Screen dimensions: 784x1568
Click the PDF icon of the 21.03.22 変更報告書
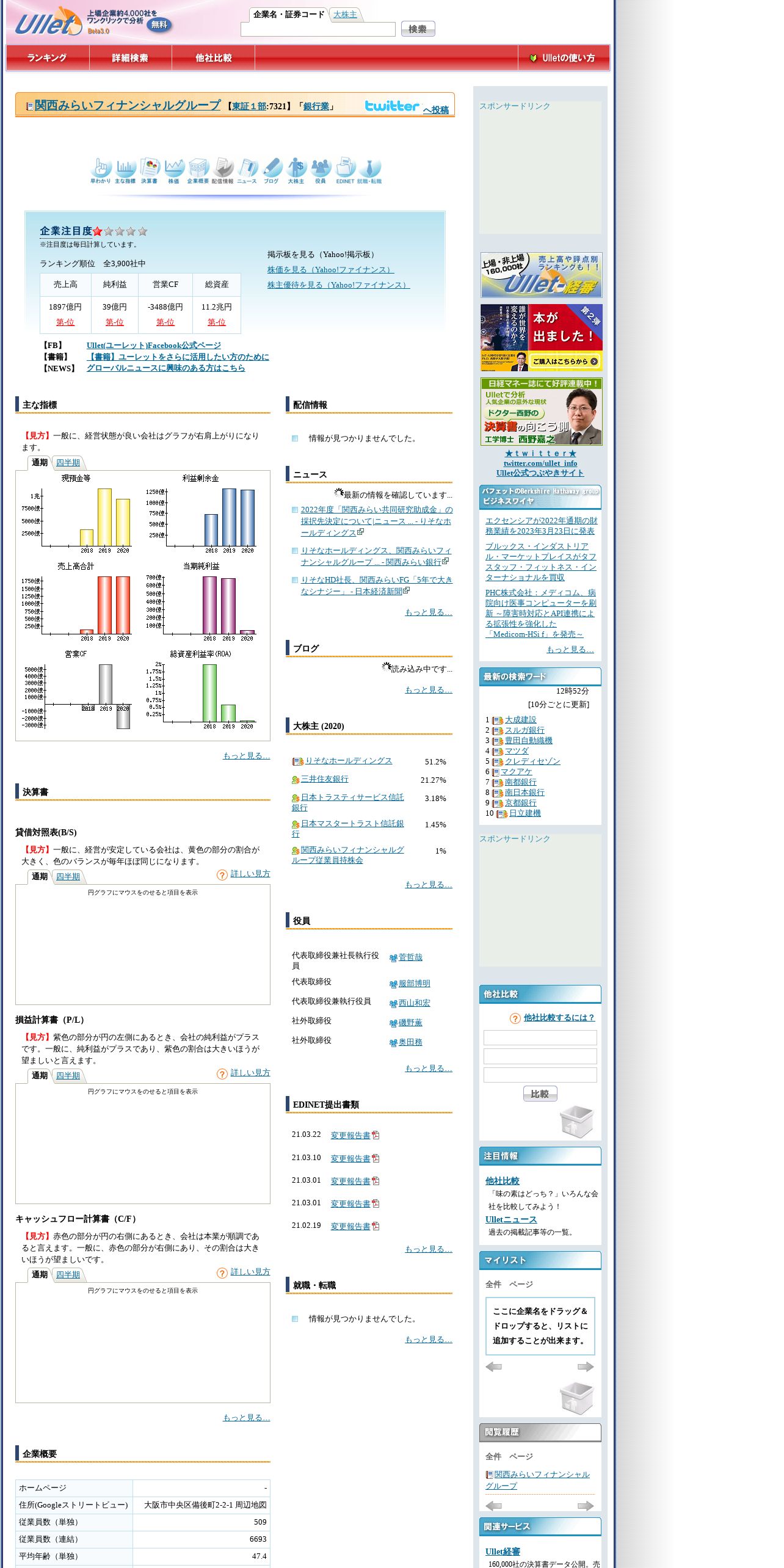[x=376, y=1135]
